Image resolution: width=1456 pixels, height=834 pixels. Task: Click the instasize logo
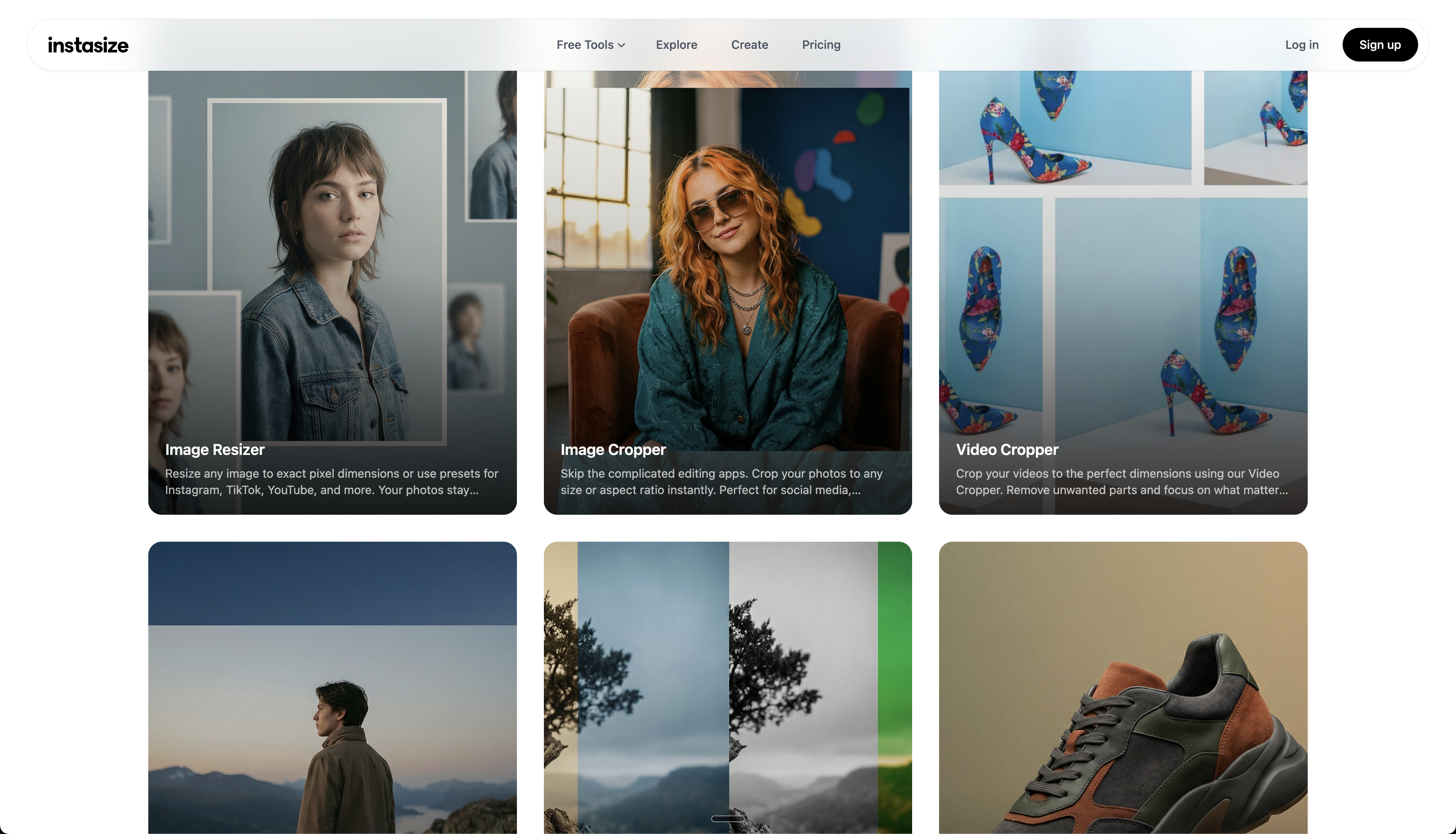click(x=88, y=44)
